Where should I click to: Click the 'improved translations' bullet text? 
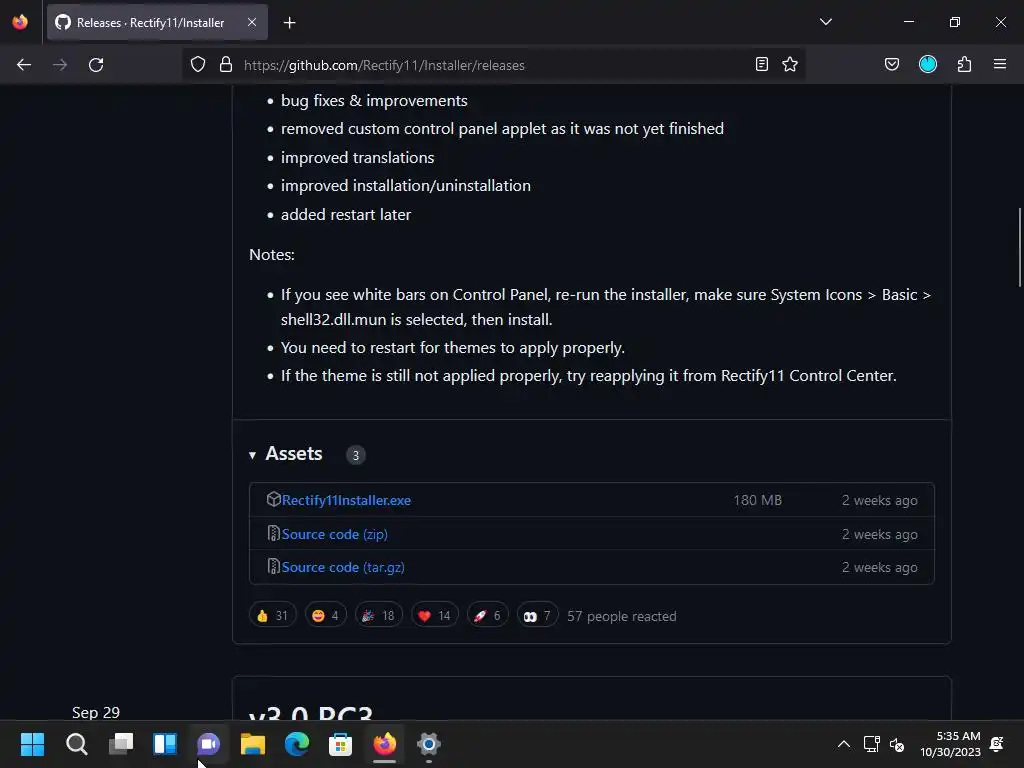point(357,157)
